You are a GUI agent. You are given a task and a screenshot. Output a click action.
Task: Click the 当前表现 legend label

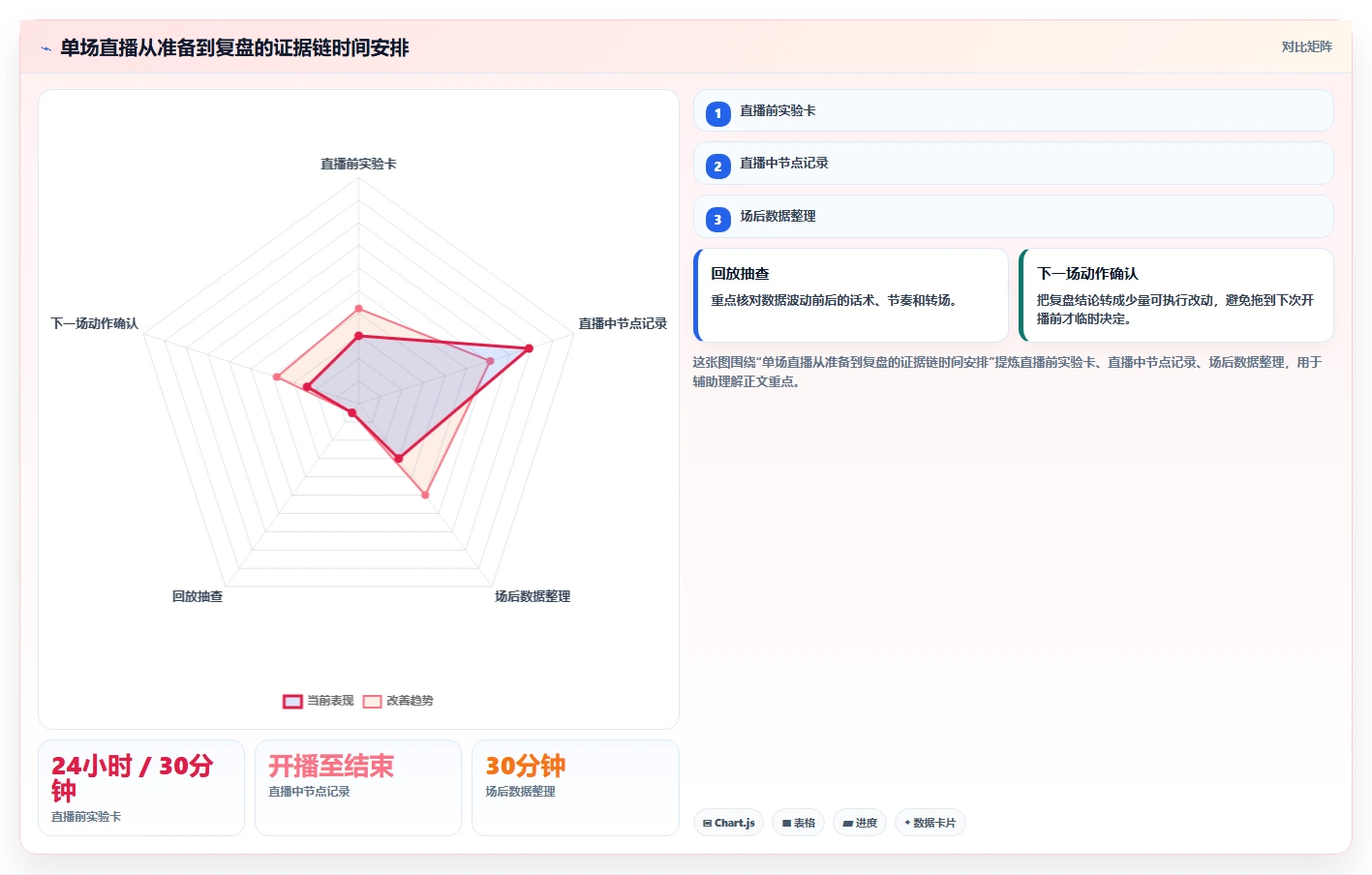coord(330,701)
